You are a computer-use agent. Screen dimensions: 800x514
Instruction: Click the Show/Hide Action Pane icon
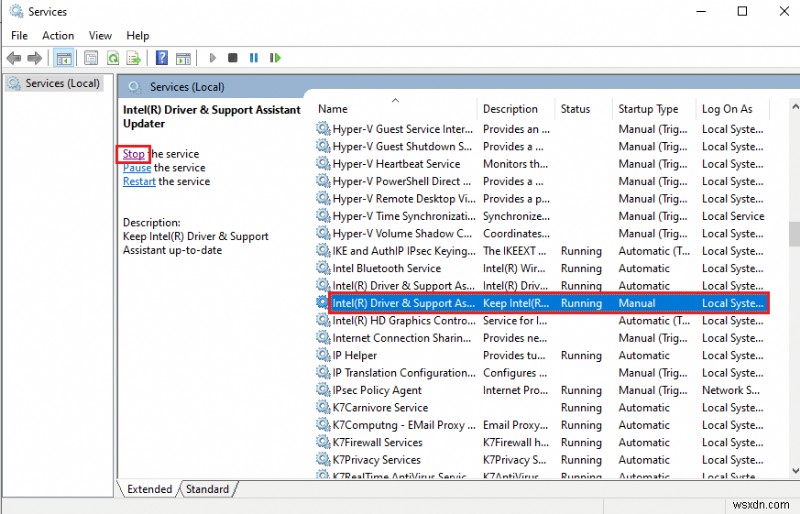pos(183,58)
